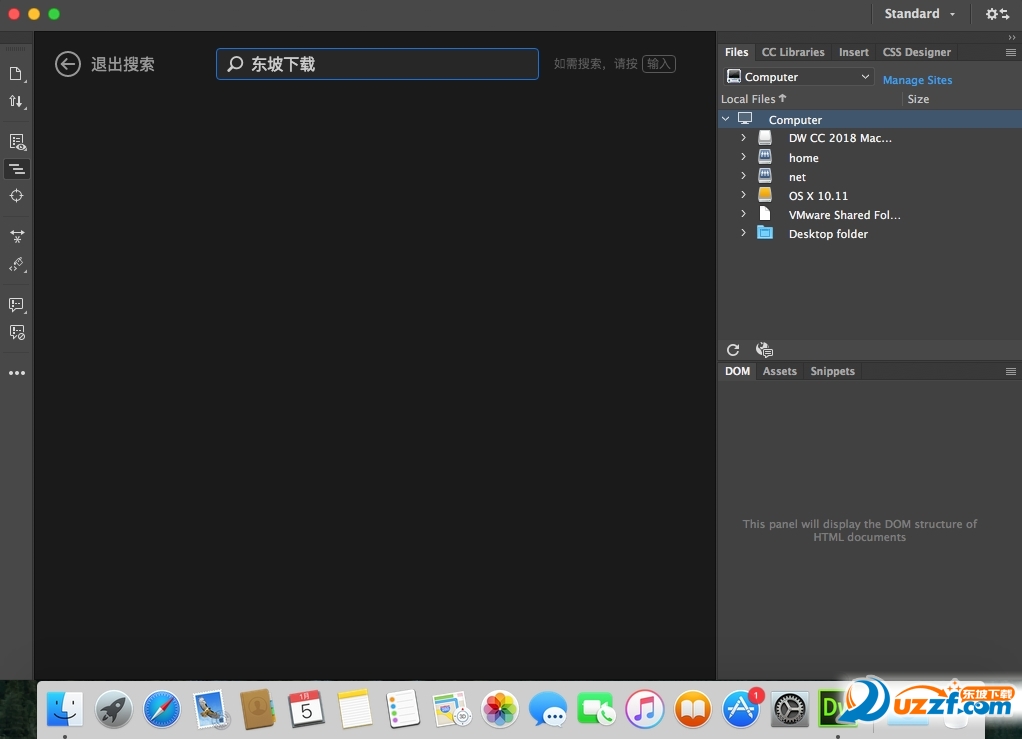1022x739 pixels.
Task: Open Photos from the Dock
Action: 499,709
